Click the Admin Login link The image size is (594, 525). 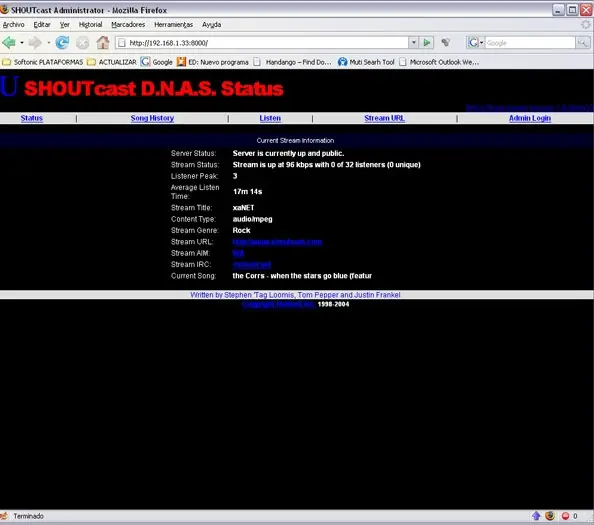point(530,118)
